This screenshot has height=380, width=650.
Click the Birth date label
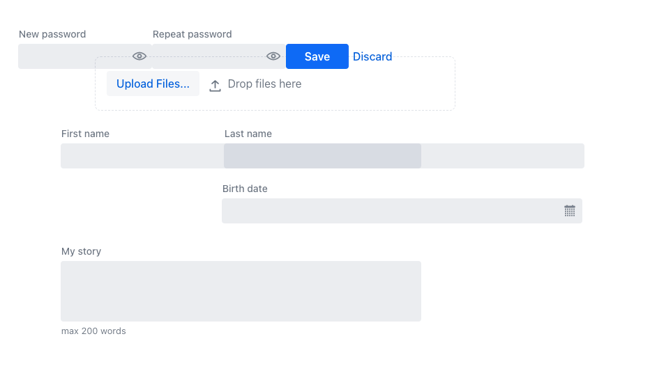[245, 189]
